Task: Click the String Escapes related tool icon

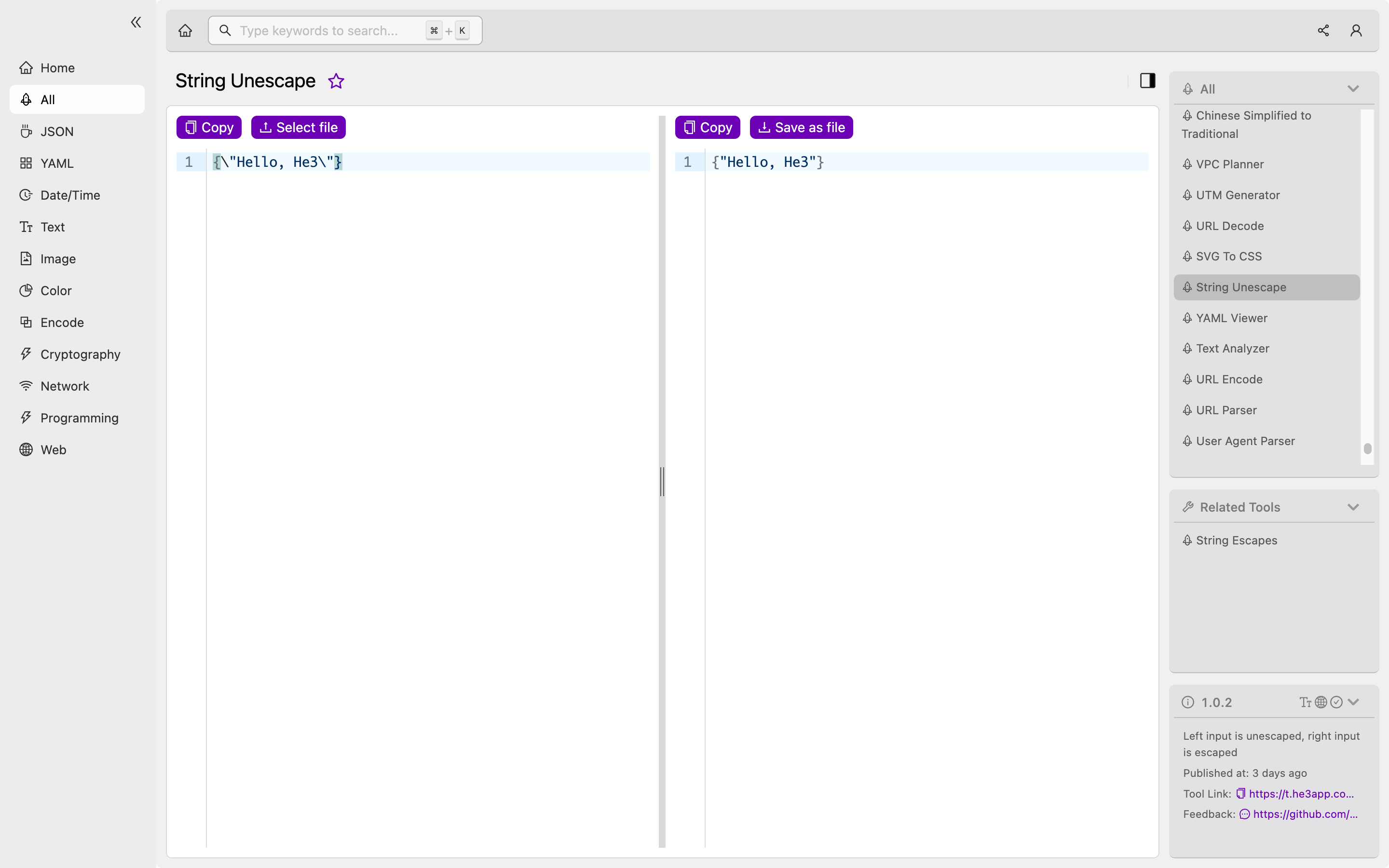Action: pos(1187,540)
